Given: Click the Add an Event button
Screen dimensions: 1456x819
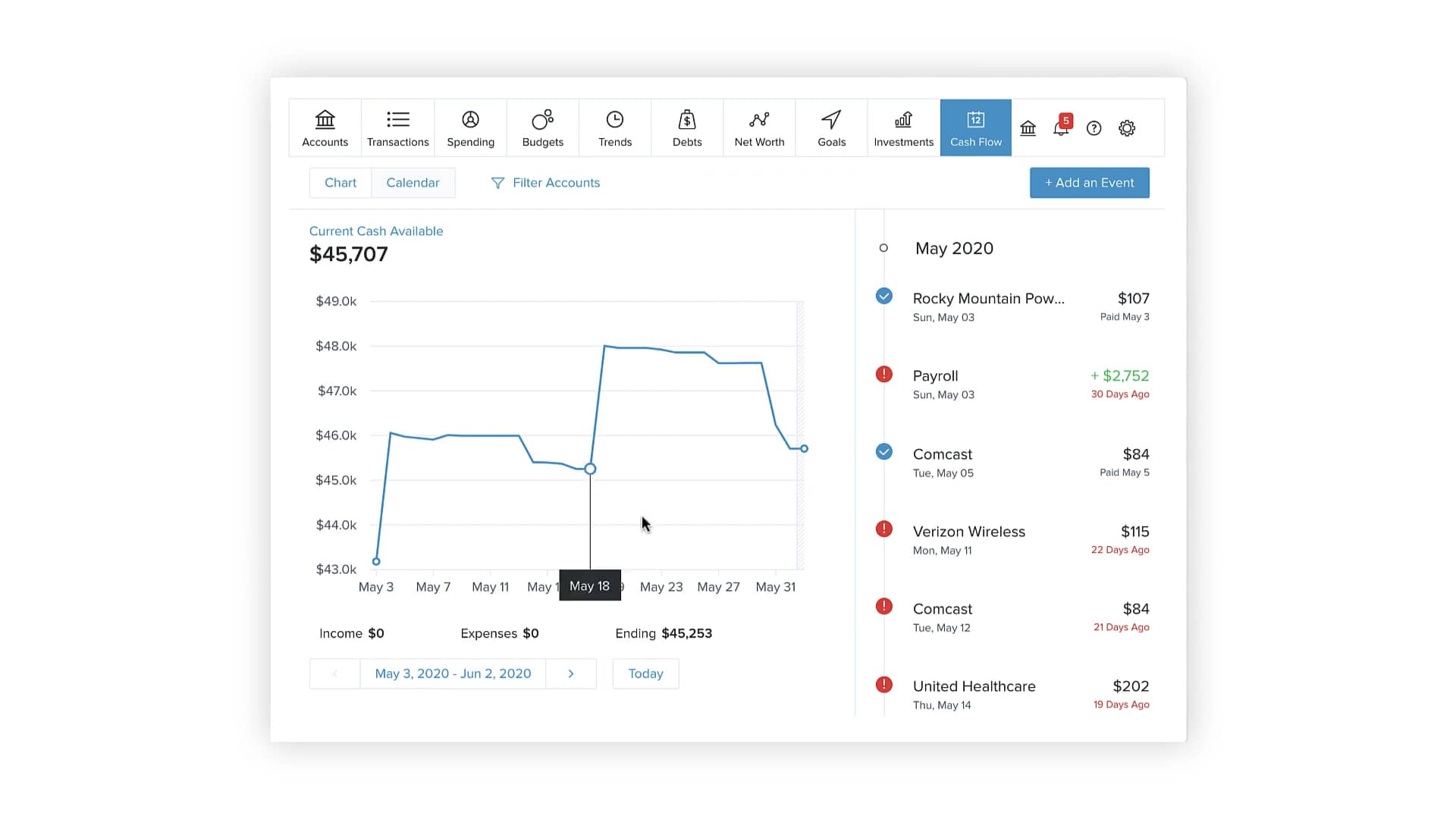Looking at the screenshot, I should tap(1090, 182).
